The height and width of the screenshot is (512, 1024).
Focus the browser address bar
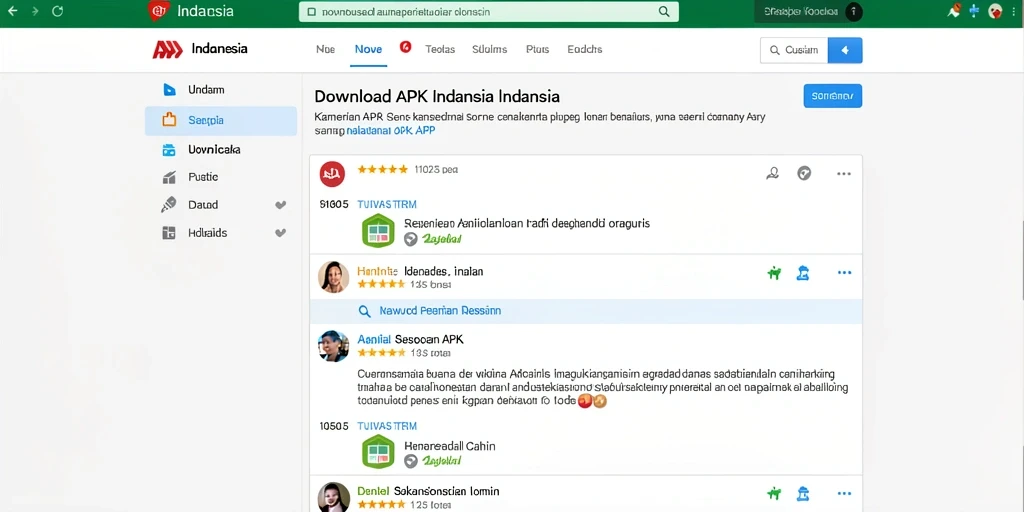pos(488,12)
